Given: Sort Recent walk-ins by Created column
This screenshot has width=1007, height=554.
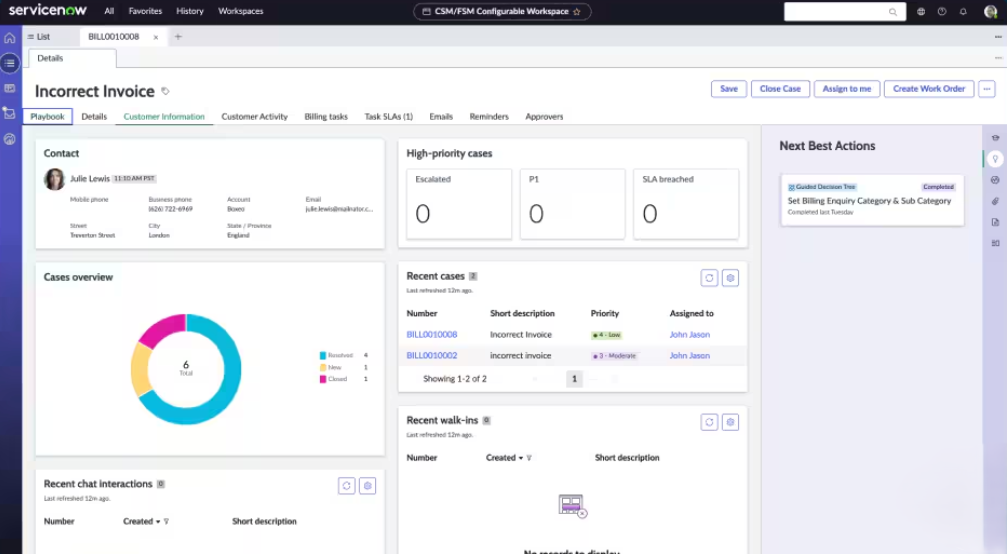Looking at the screenshot, I should (501, 458).
